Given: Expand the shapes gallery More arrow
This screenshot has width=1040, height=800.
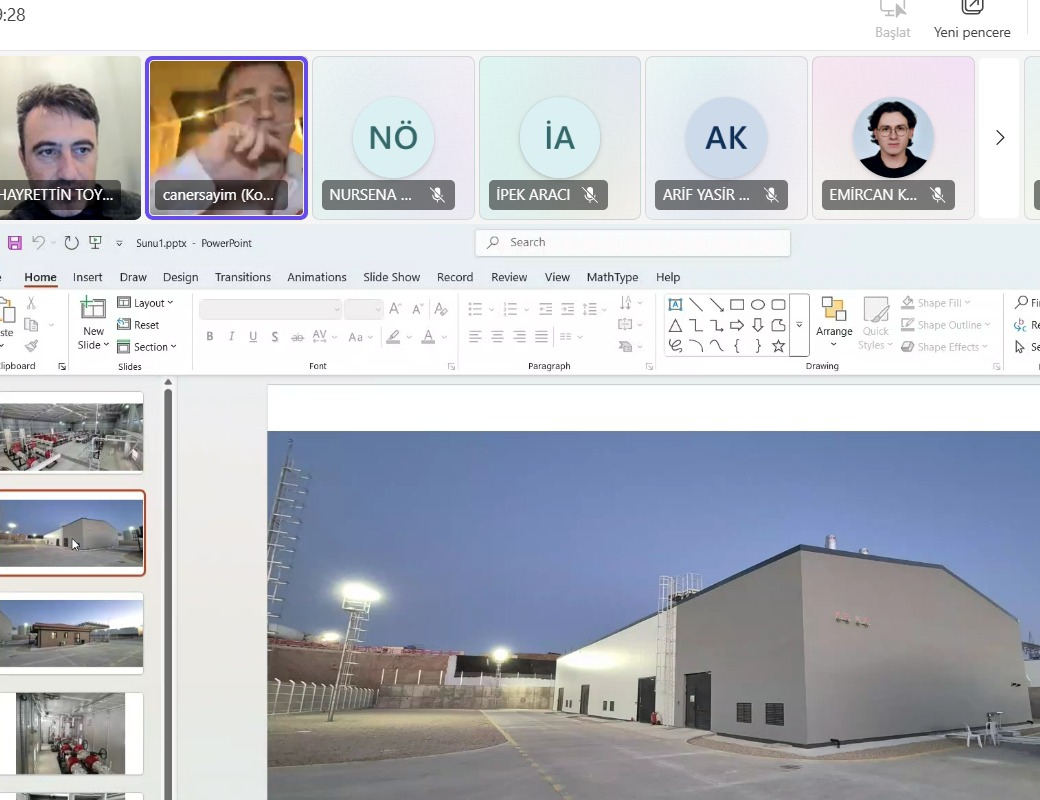Looking at the screenshot, I should (799, 326).
